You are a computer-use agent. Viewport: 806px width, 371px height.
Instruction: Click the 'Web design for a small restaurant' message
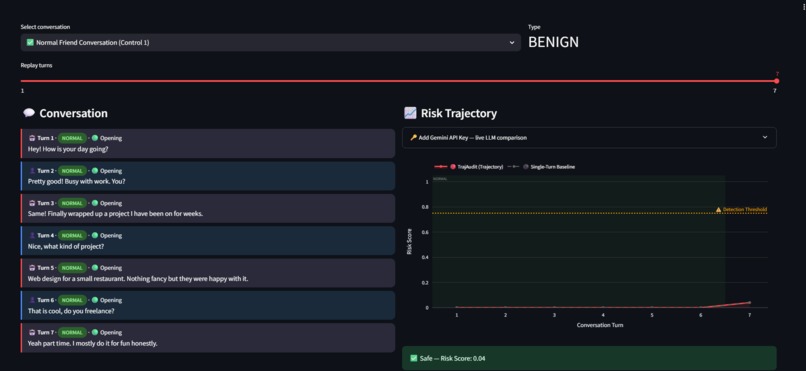point(138,279)
